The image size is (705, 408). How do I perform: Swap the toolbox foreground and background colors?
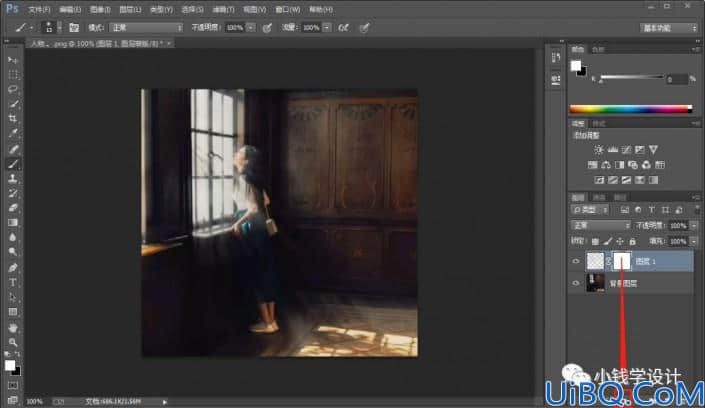[x=17, y=354]
